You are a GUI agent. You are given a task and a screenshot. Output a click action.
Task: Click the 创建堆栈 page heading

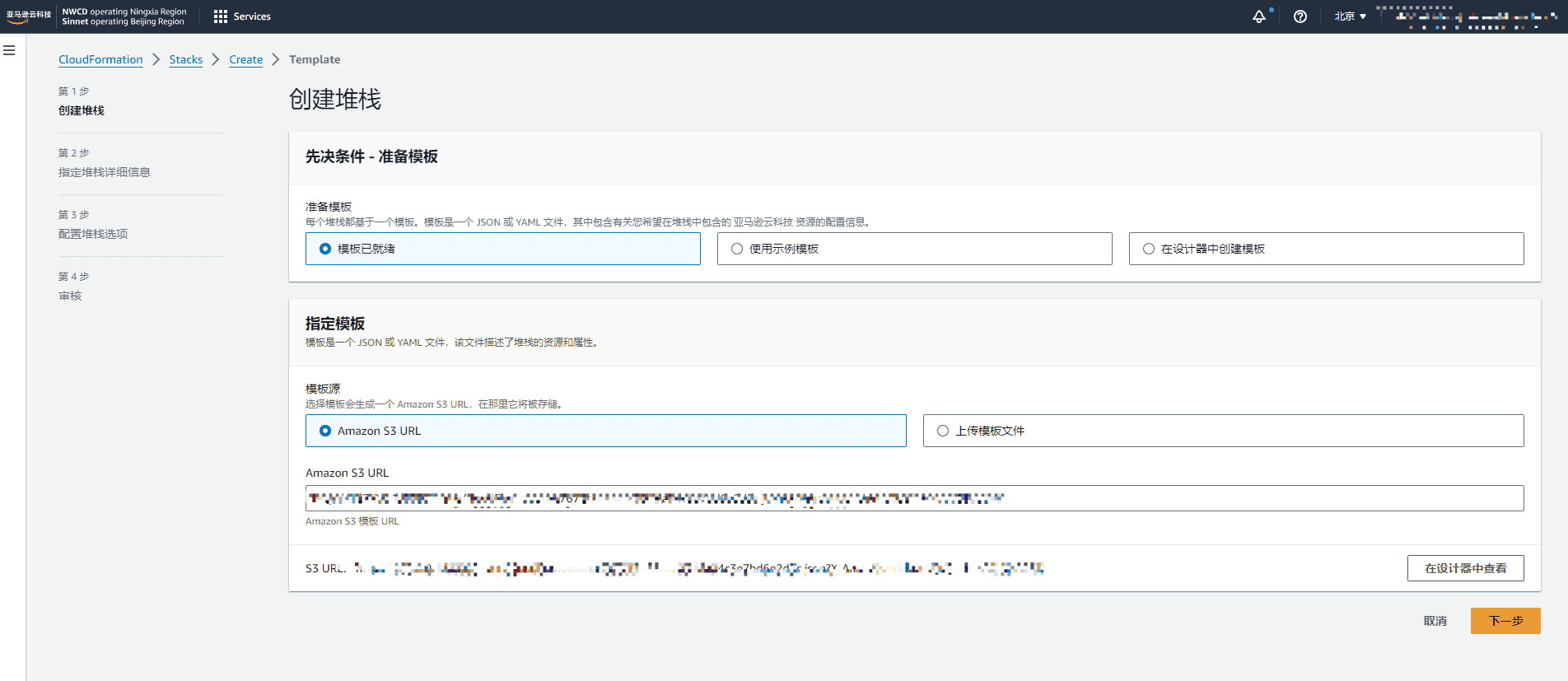(x=335, y=100)
